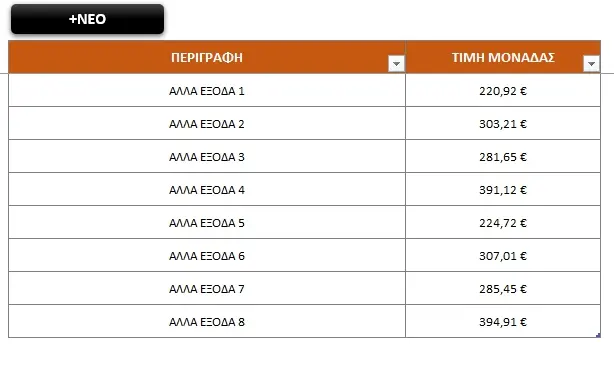Select the ΑΛΛΑ ΕΞΟΔΑ 5 cell
The width and height of the screenshot is (614, 366).
(207, 222)
